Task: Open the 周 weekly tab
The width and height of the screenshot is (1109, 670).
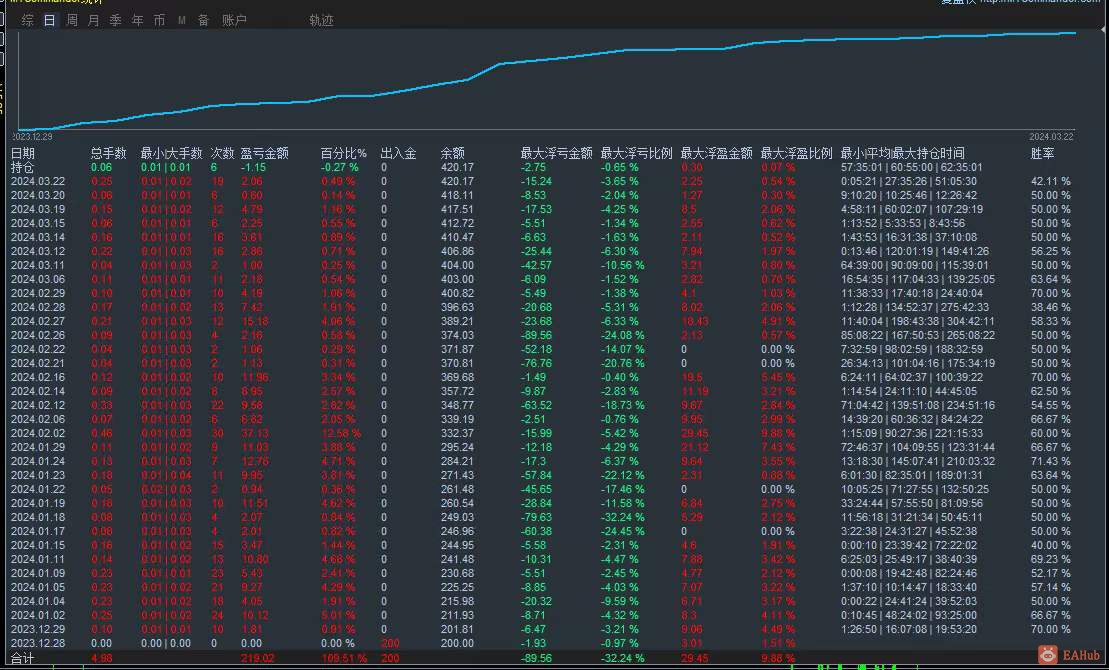Action: 72,21
